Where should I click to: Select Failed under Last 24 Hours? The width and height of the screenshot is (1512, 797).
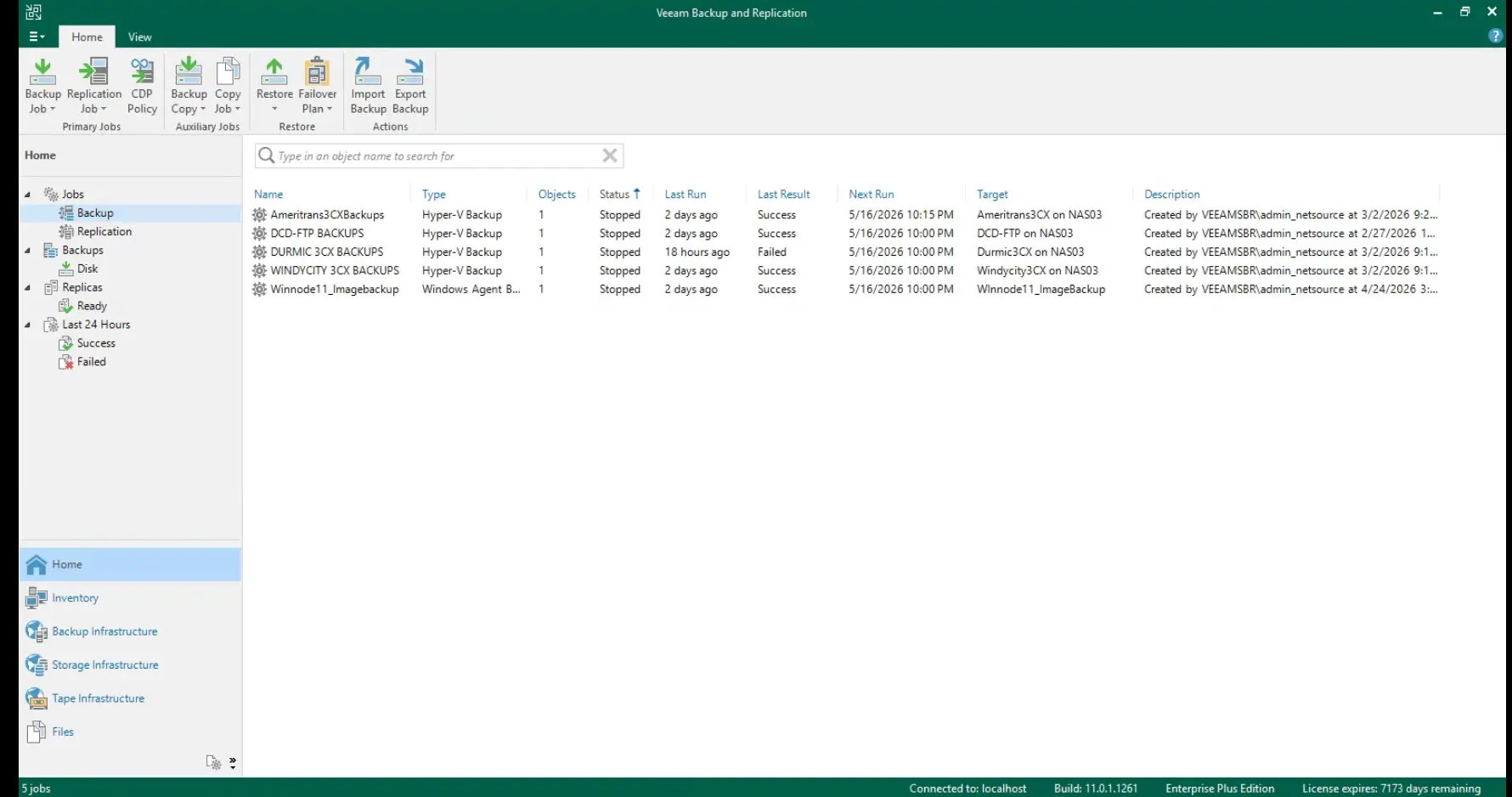click(x=92, y=362)
